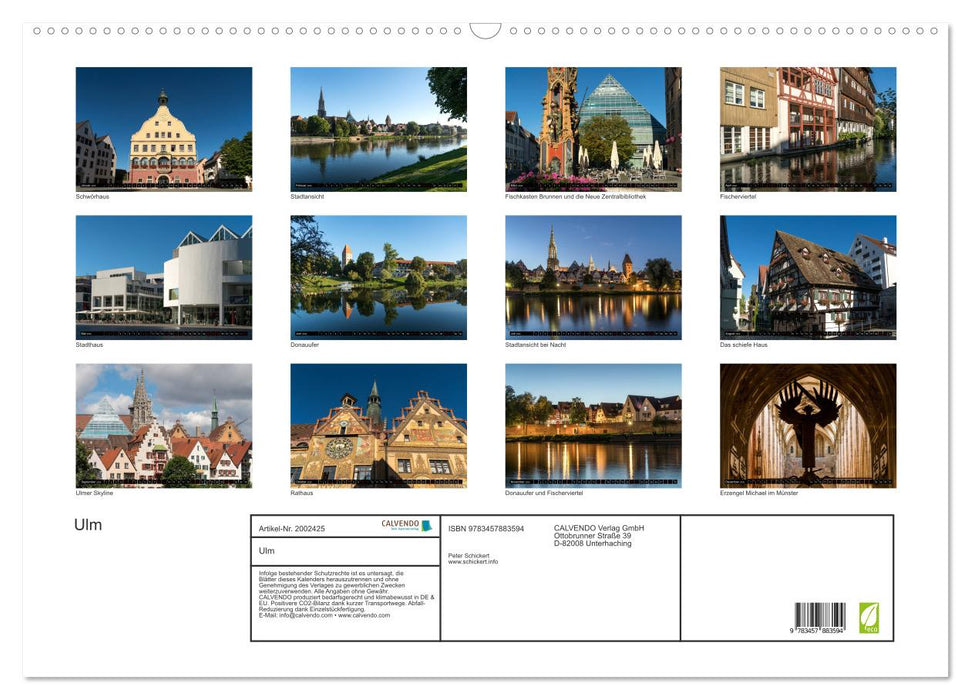971x700 pixels.
Task: Open the Fischerviertel image
Action: (x=808, y=128)
